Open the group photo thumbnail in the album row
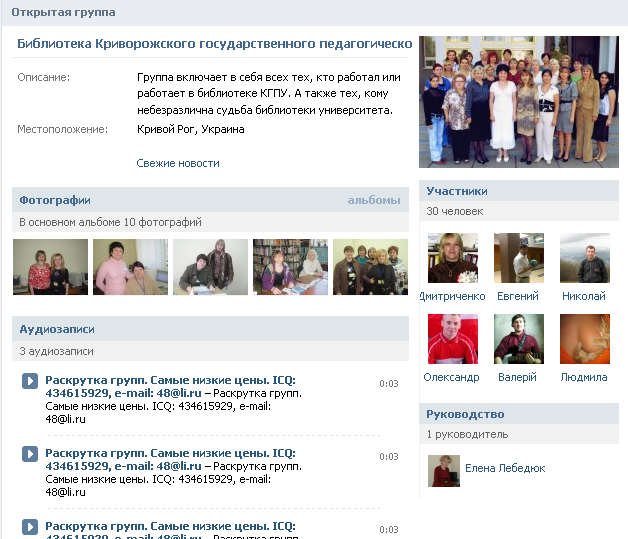This screenshot has width=628, height=539. (x=370, y=267)
